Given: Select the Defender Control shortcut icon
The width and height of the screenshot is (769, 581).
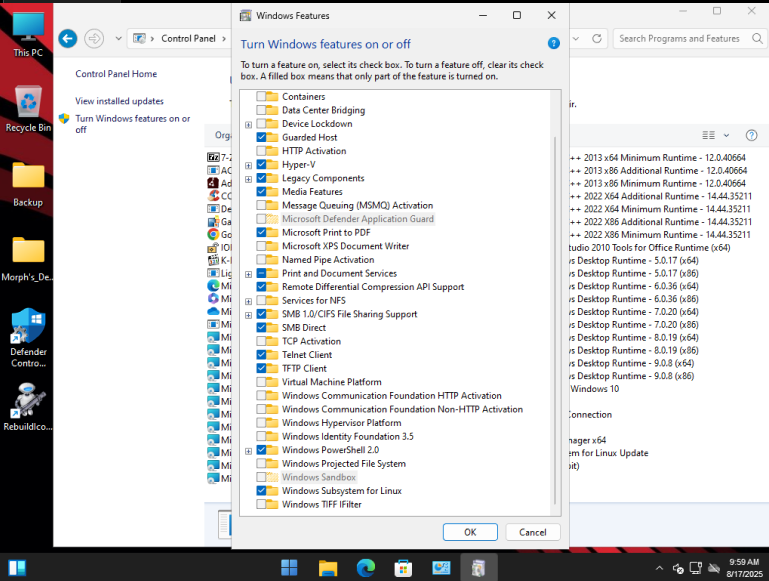Looking at the screenshot, I should click(x=28, y=337).
